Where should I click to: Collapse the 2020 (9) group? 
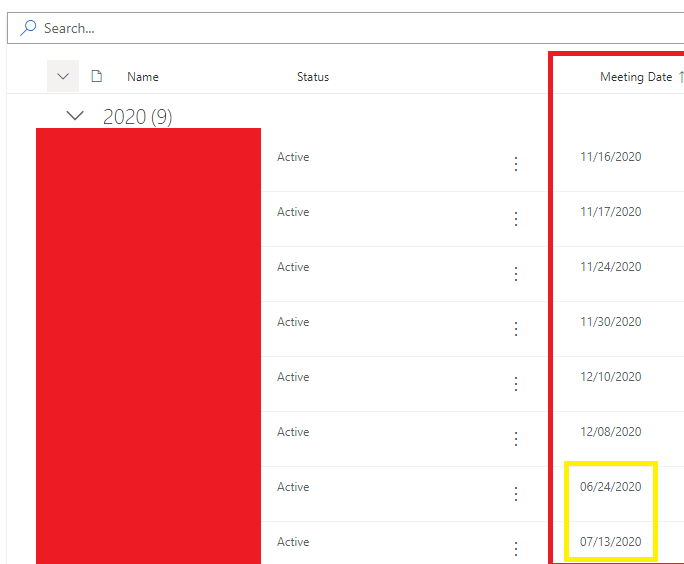75,116
